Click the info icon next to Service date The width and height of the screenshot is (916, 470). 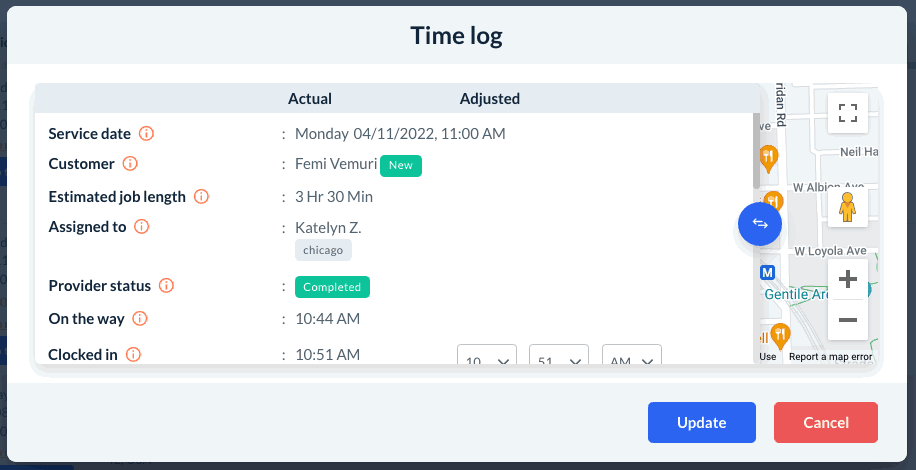[146, 133]
